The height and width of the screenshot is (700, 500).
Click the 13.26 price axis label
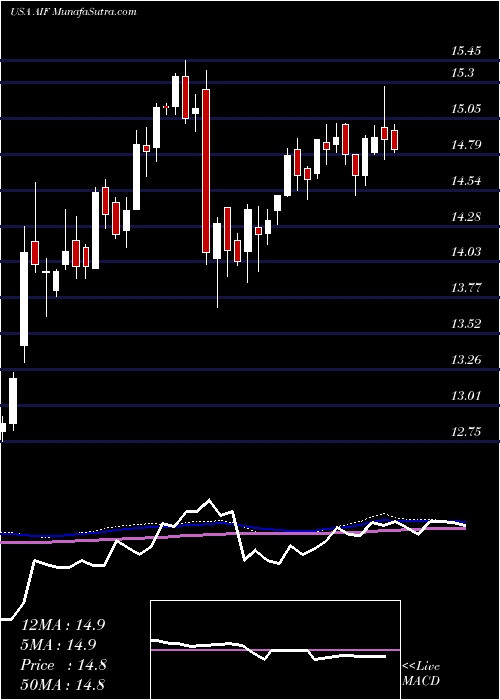tap(466, 360)
